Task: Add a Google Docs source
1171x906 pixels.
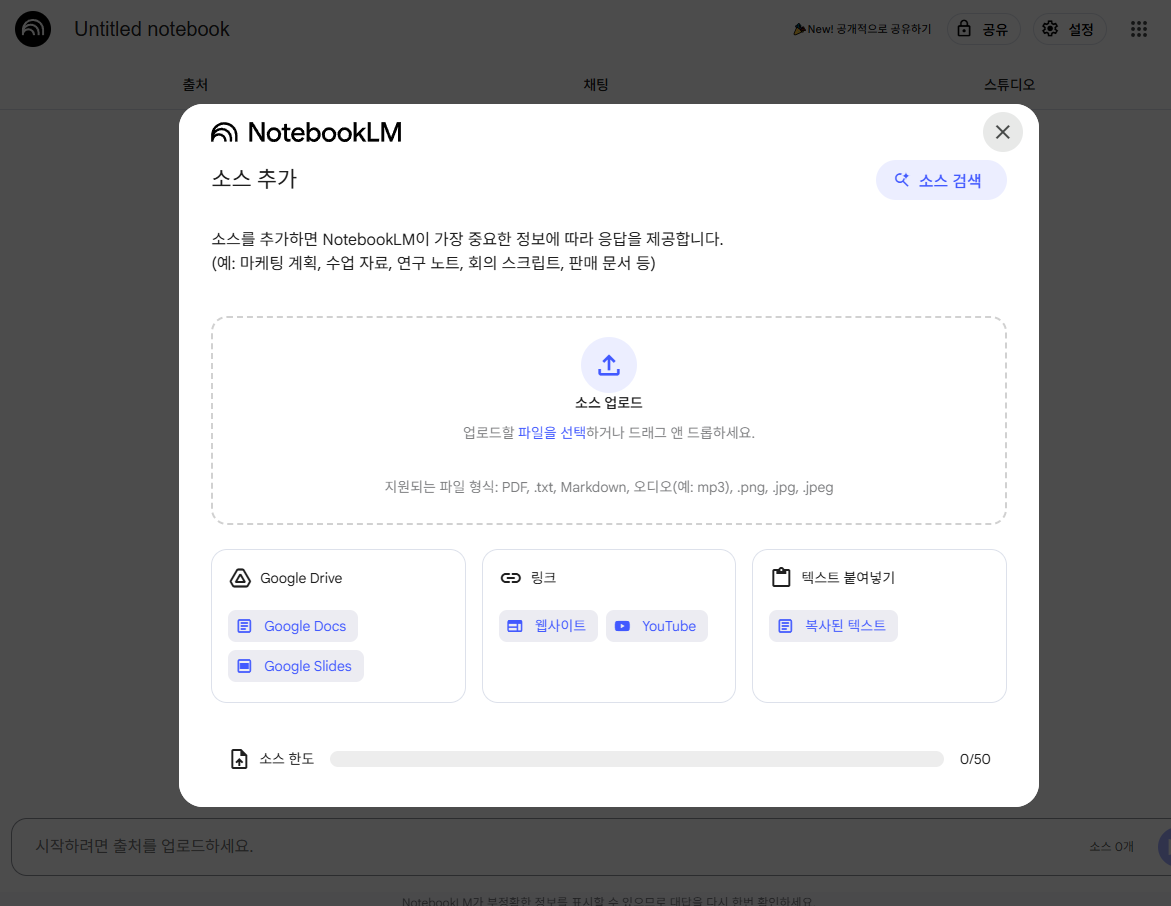Action: click(293, 626)
